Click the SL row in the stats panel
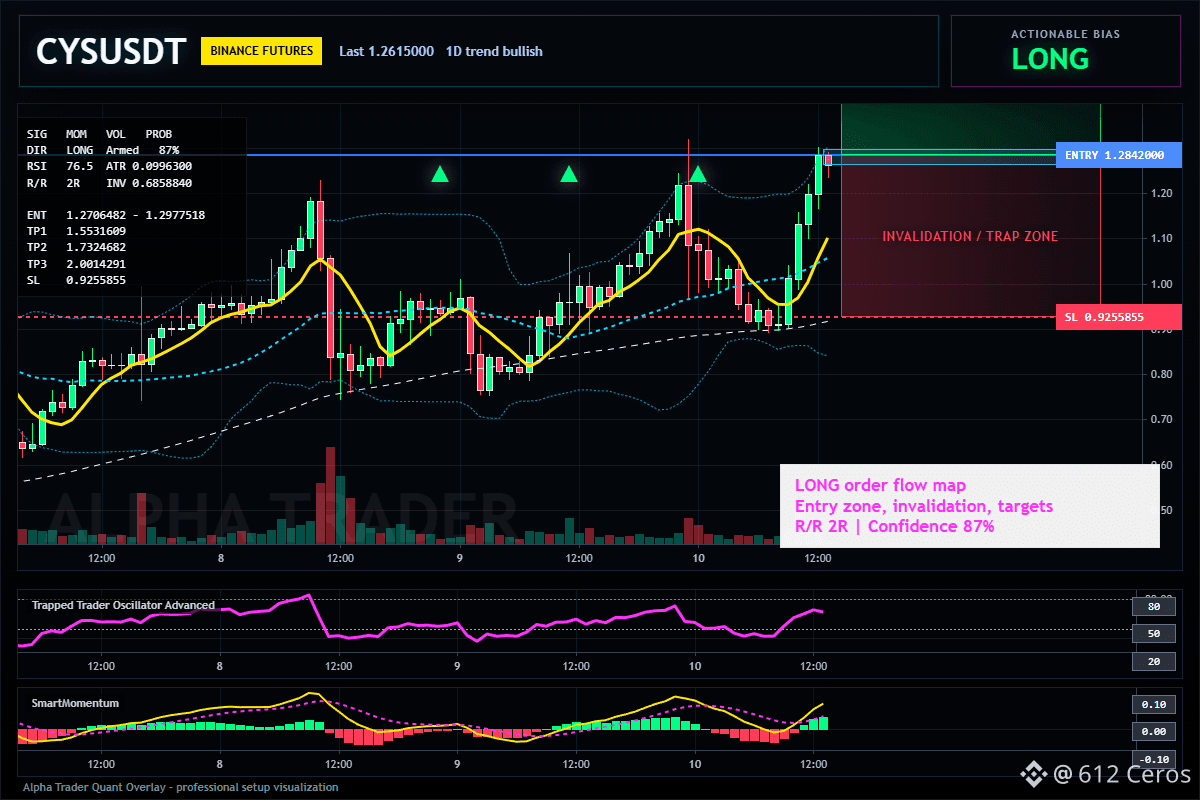This screenshot has height=800, width=1200. click(77, 280)
